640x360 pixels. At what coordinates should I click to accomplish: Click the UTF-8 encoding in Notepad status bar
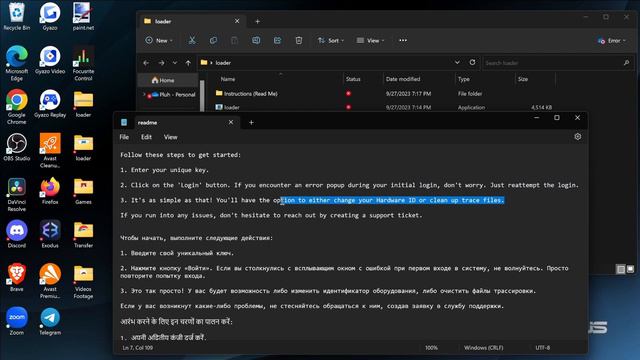tap(542, 348)
